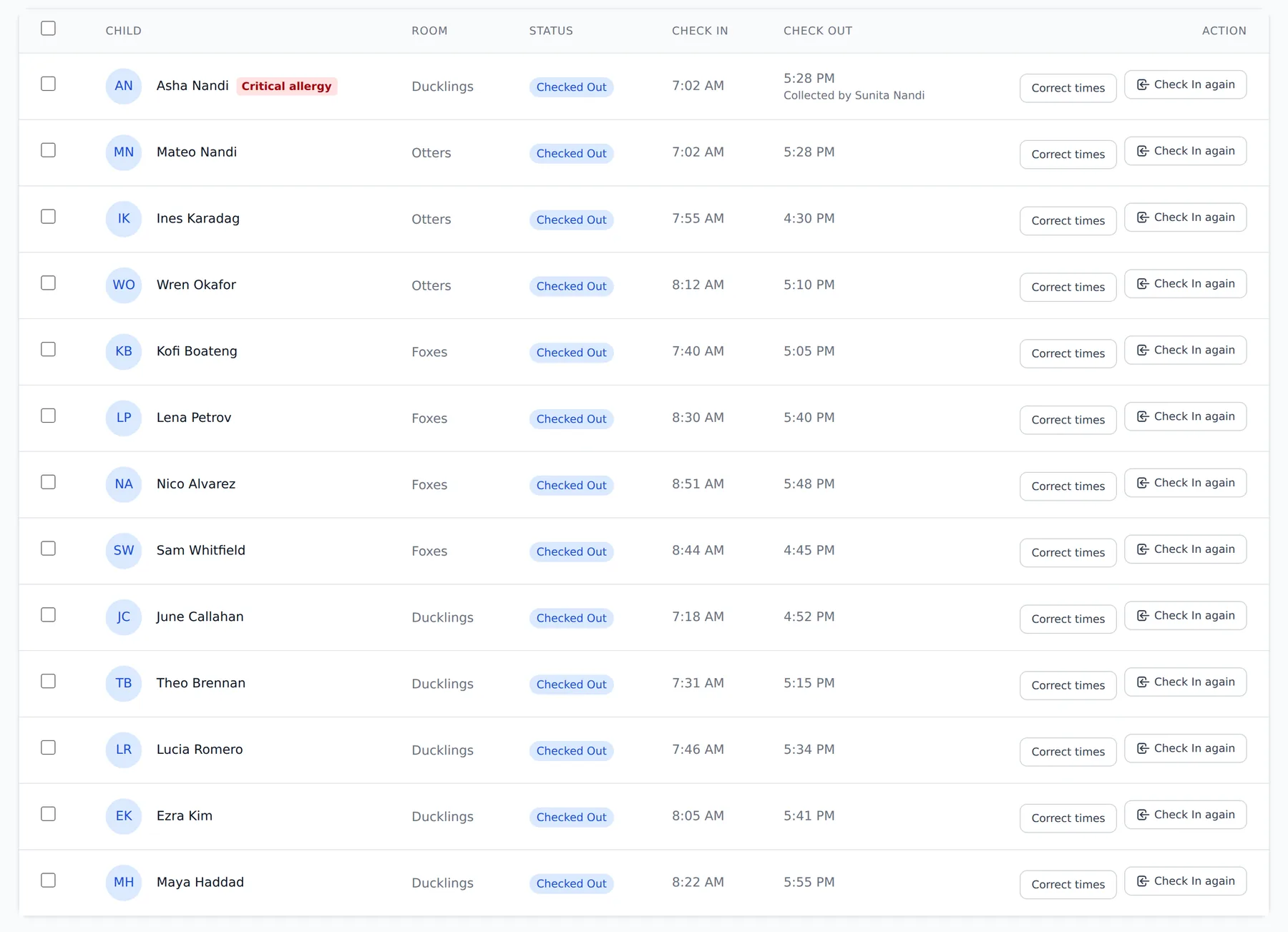Click Mateo Nandi's MN avatar
Viewport: 1288px width, 932px height.
pos(124,152)
